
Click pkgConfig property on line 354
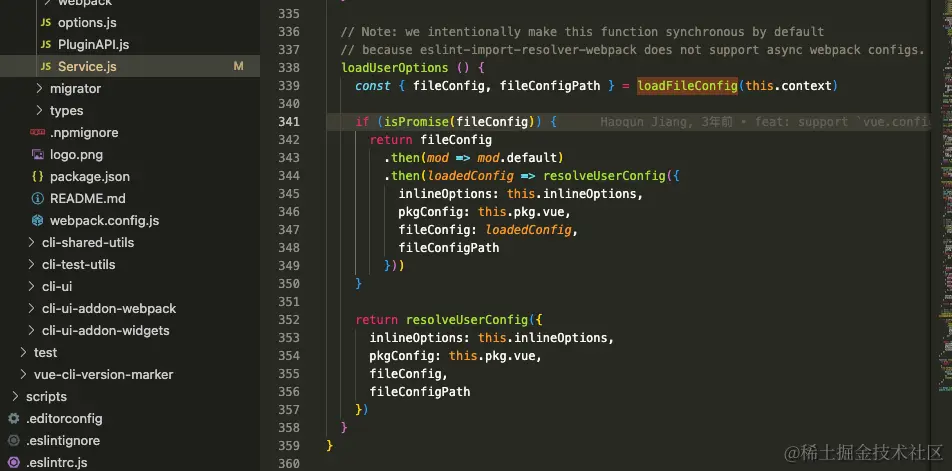406,356
